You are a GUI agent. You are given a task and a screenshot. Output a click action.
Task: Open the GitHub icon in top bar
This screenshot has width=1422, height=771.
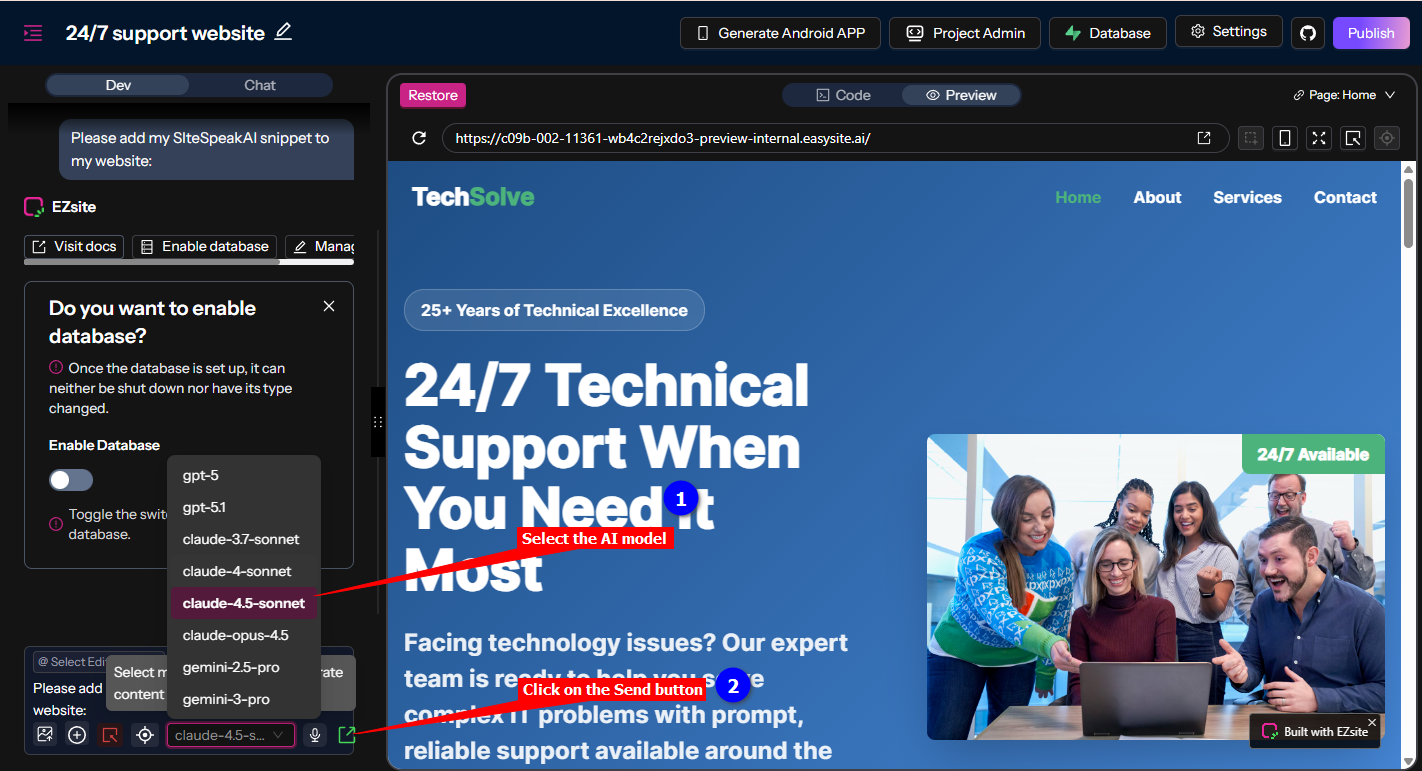1307,33
